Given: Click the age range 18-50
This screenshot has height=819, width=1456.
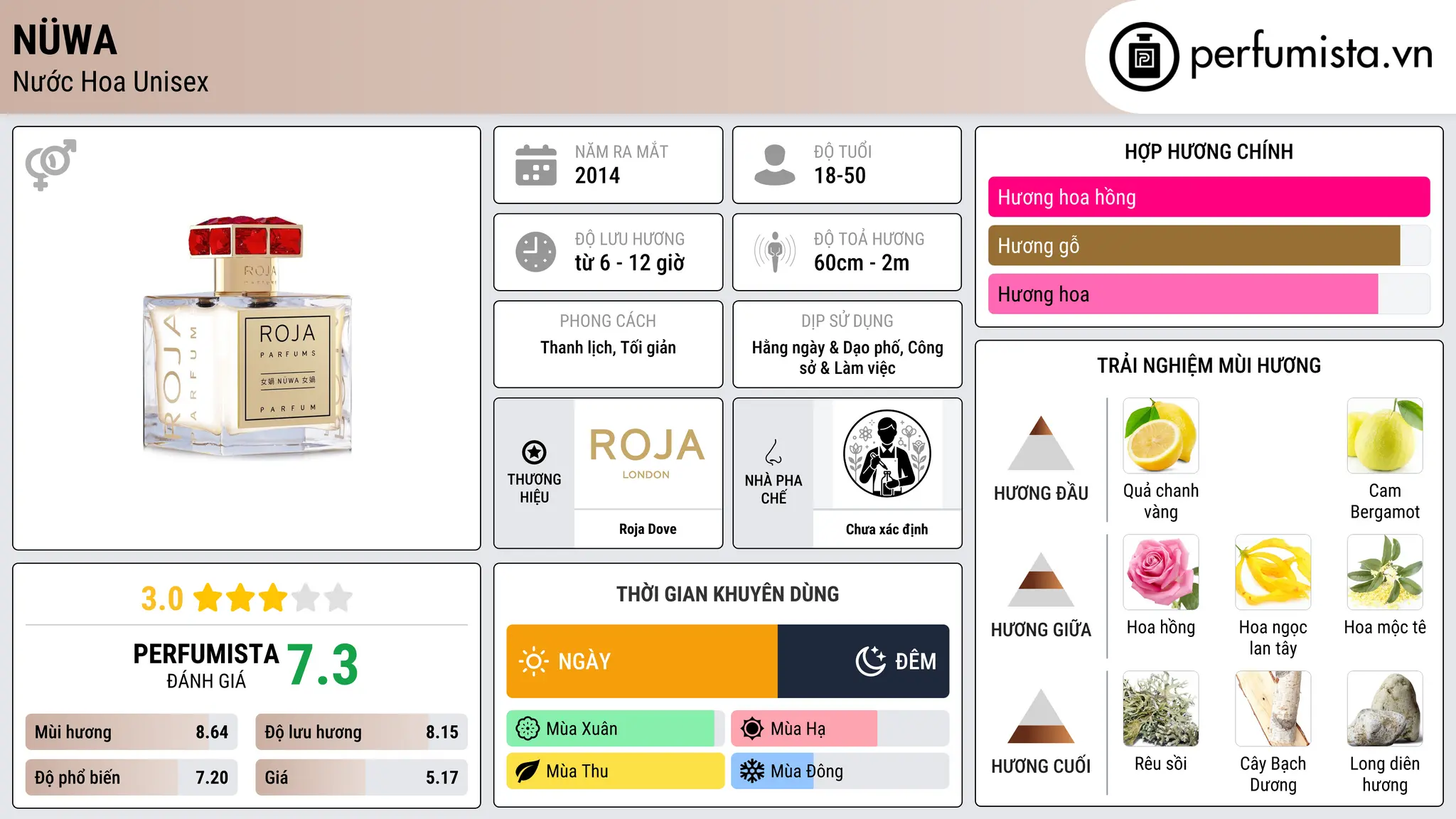Looking at the screenshot, I should [x=840, y=176].
